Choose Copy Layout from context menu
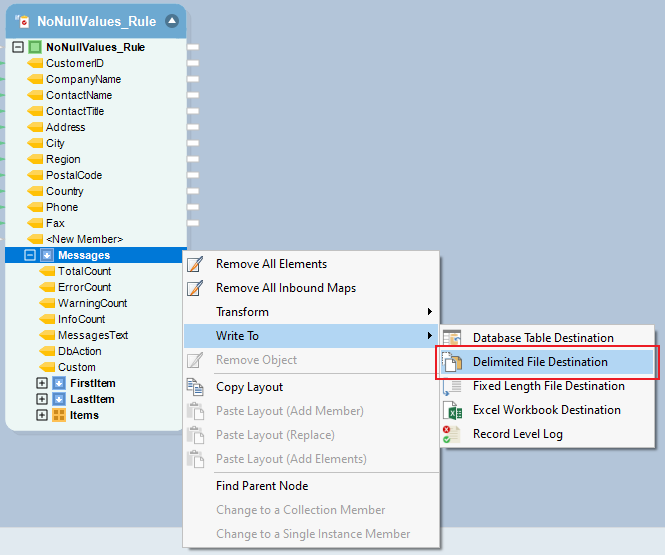 click(311, 387)
